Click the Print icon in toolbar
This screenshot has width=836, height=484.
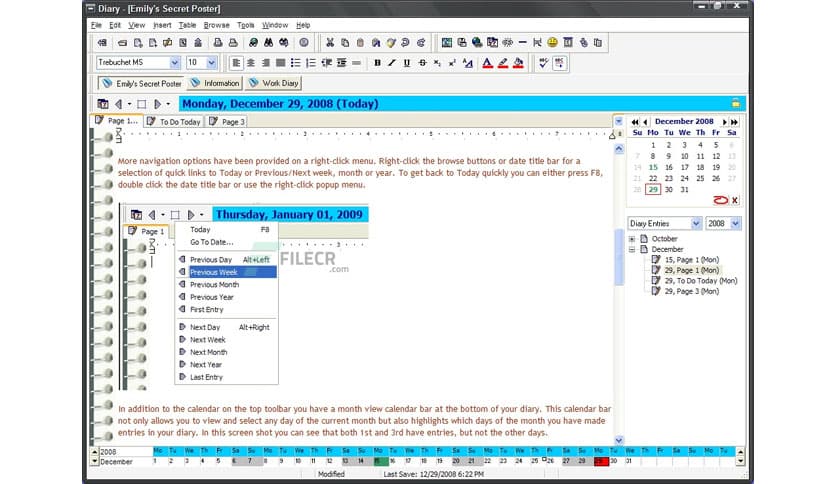click(218, 43)
